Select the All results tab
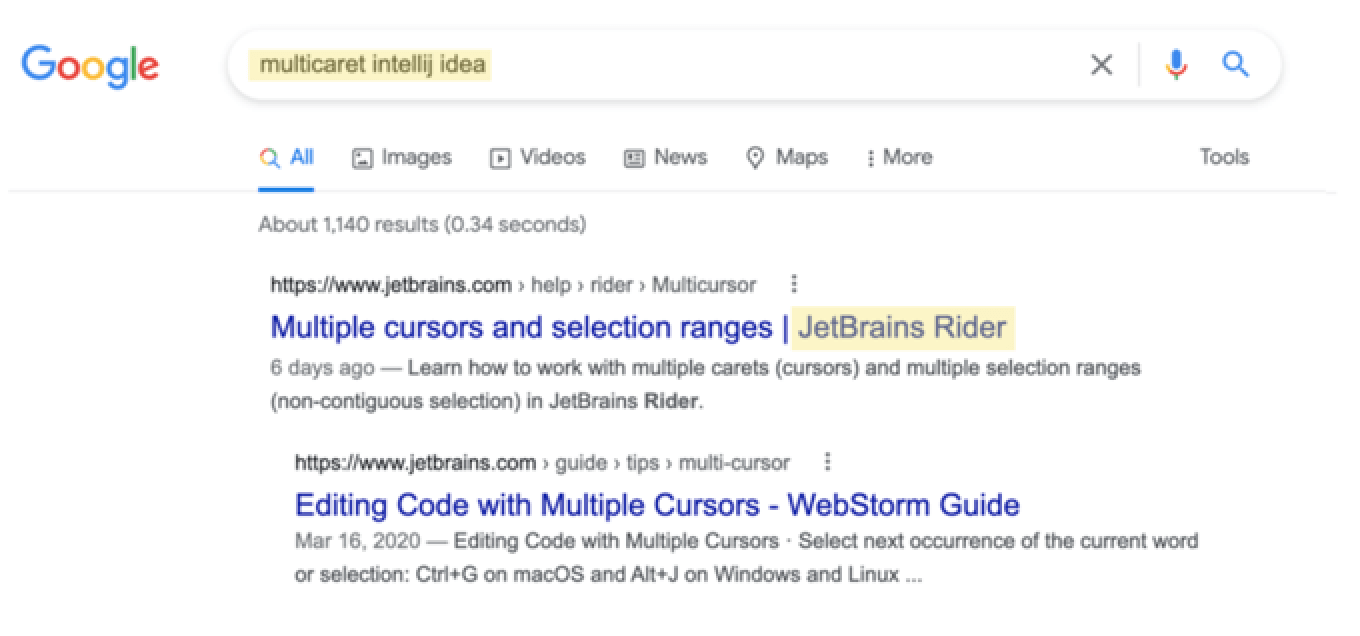The image size is (1360, 636). point(286,157)
